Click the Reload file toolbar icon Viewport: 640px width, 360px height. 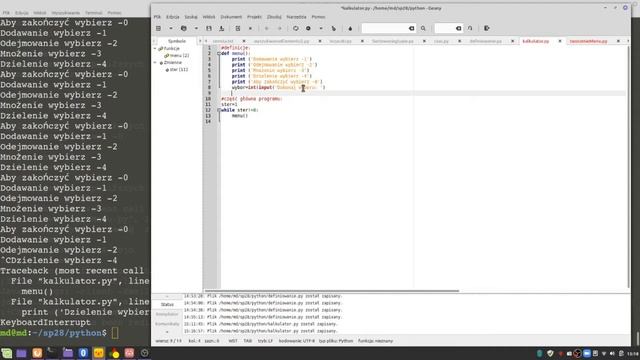(x=238, y=29)
